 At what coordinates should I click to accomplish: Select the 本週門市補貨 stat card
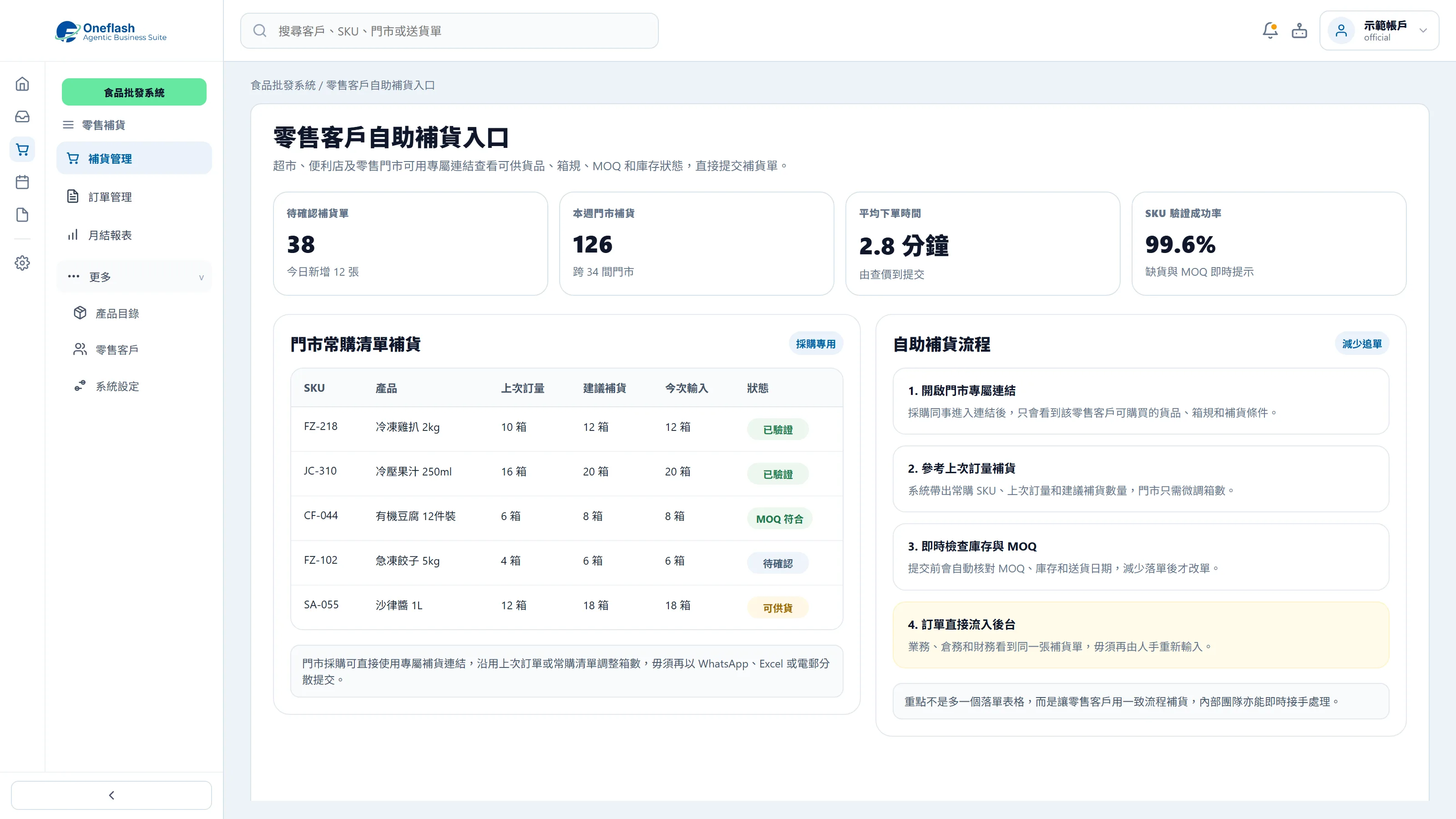tap(696, 243)
